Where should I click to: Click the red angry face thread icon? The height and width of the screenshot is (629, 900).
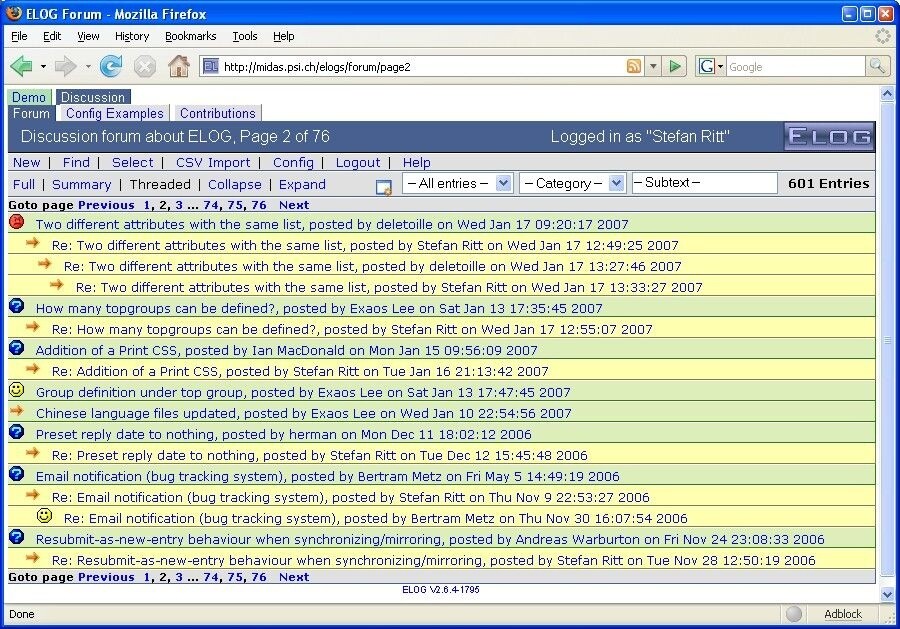click(16, 223)
